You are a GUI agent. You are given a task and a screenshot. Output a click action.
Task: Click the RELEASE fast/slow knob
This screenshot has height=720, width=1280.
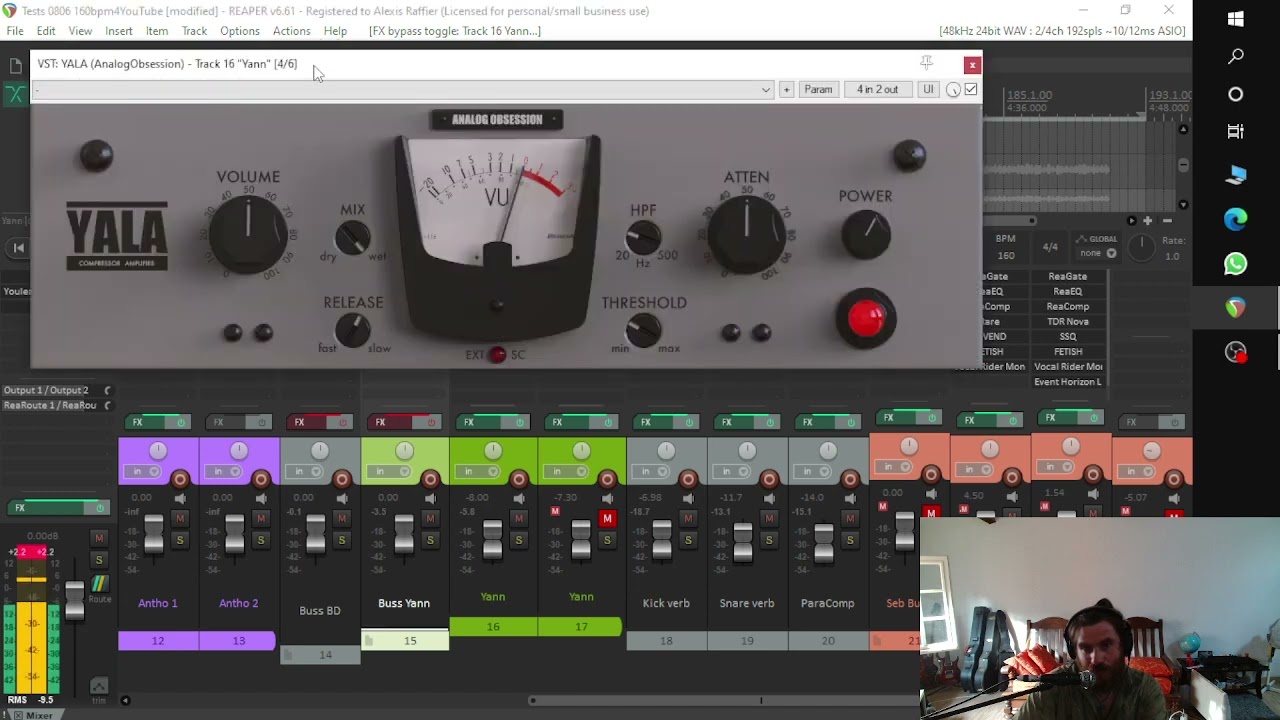352,330
